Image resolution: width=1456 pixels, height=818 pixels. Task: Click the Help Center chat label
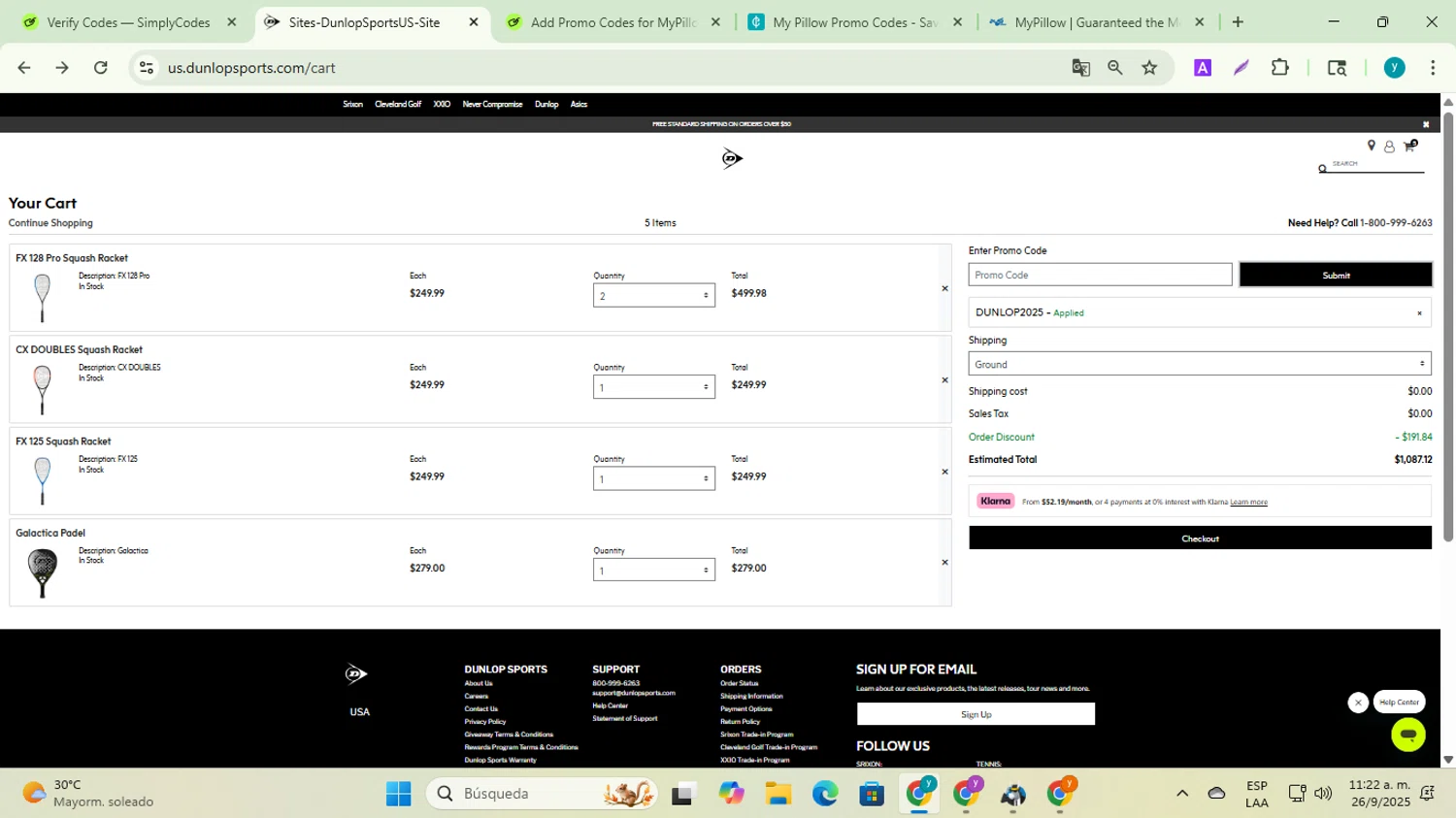[x=1399, y=703]
